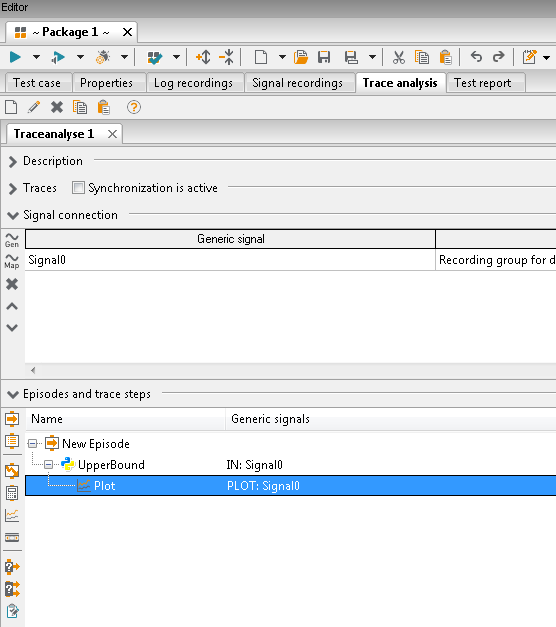Select the Package 1 document tab
The width and height of the screenshot is (556, 627).
69,32
